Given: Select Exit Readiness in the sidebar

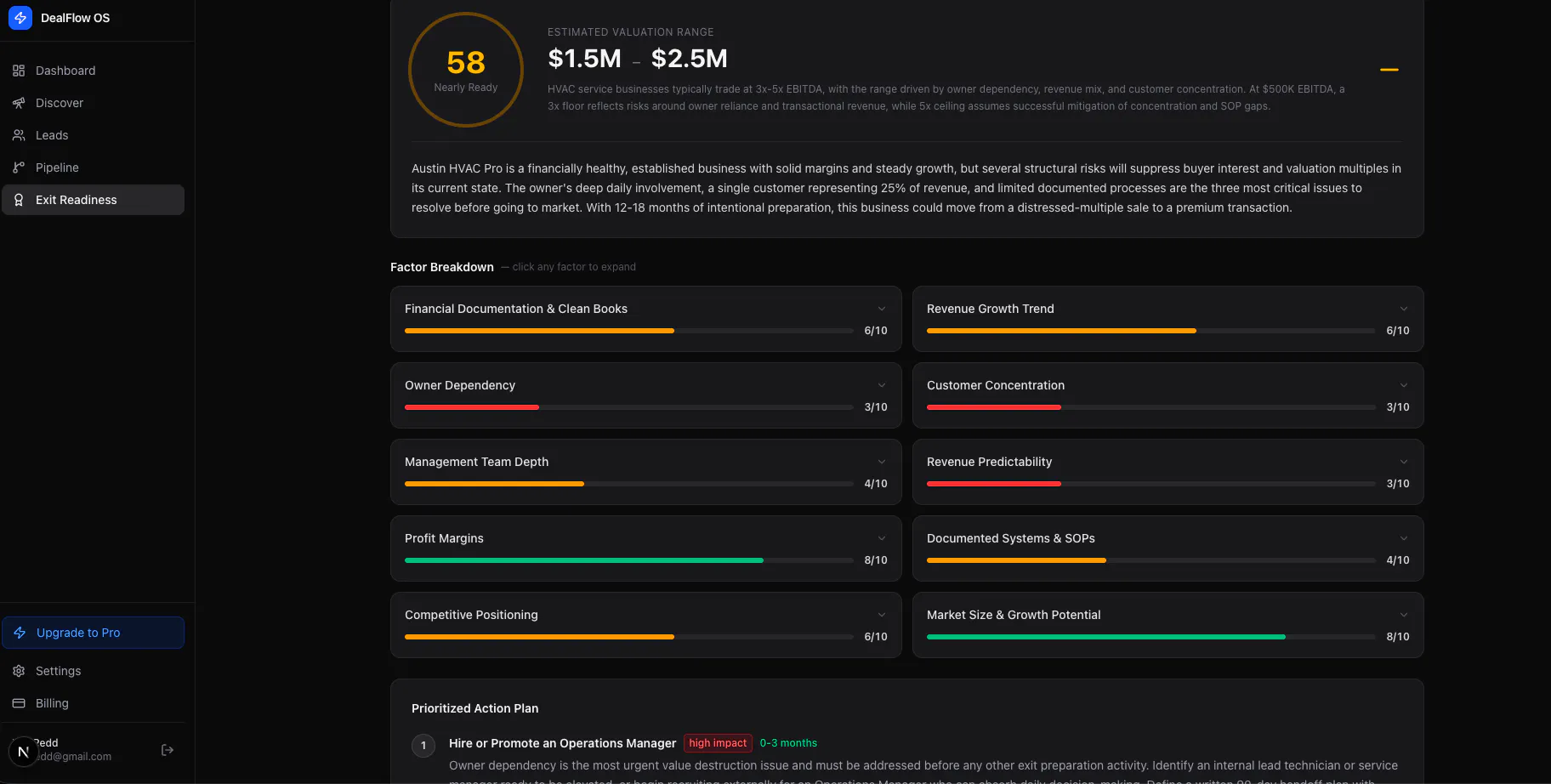Looking at the screenshot, I should coord(93,200).
